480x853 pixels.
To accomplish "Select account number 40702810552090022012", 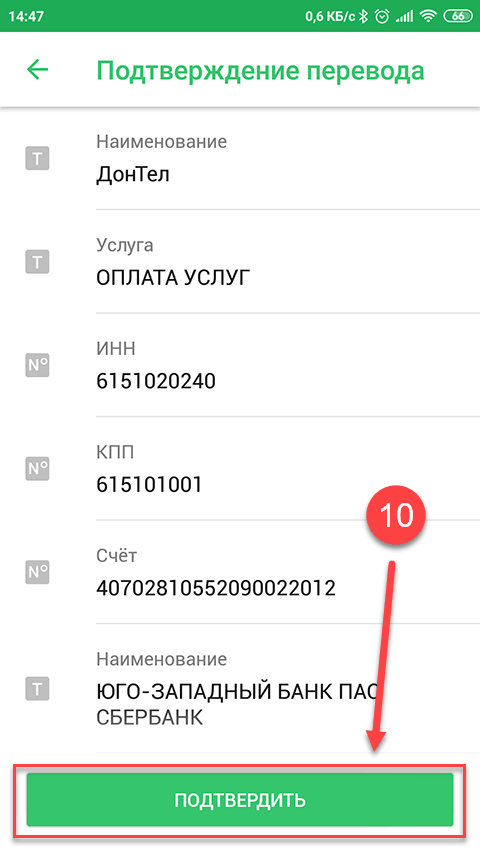I will (x=216, y=588).
